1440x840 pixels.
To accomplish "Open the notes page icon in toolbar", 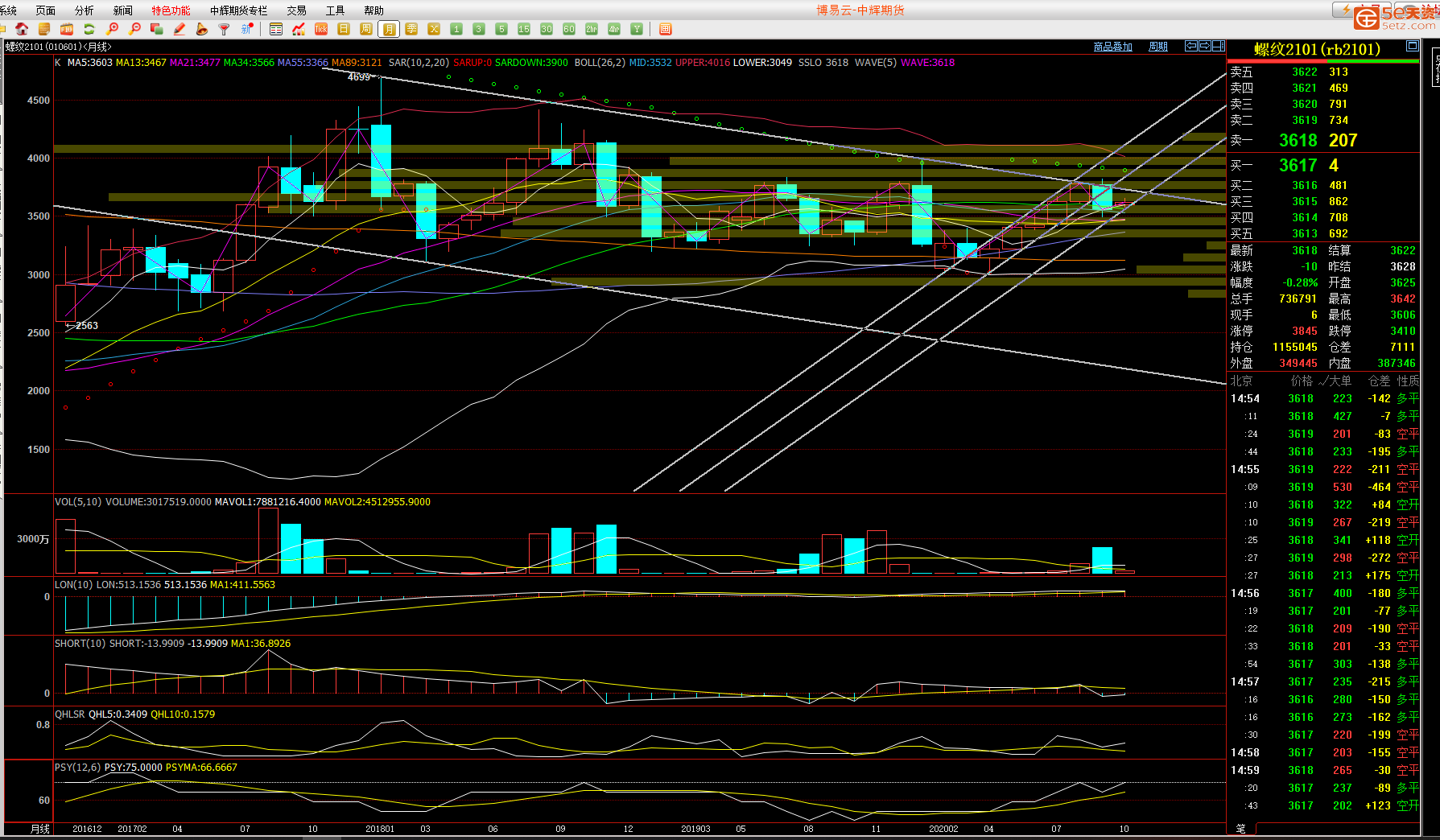I will [x=44, y=29].
